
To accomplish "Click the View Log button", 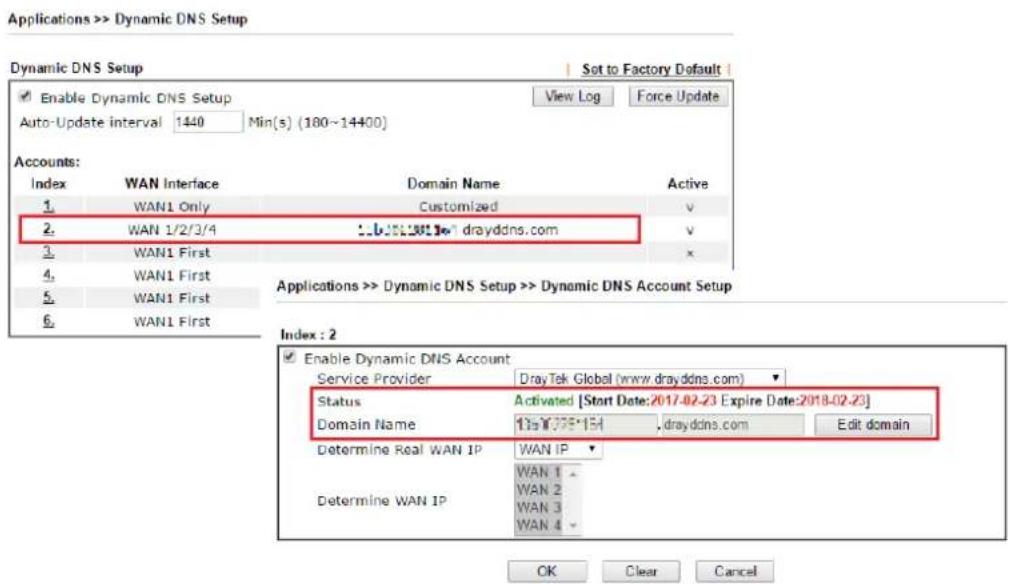I will [x=572, y=96].
